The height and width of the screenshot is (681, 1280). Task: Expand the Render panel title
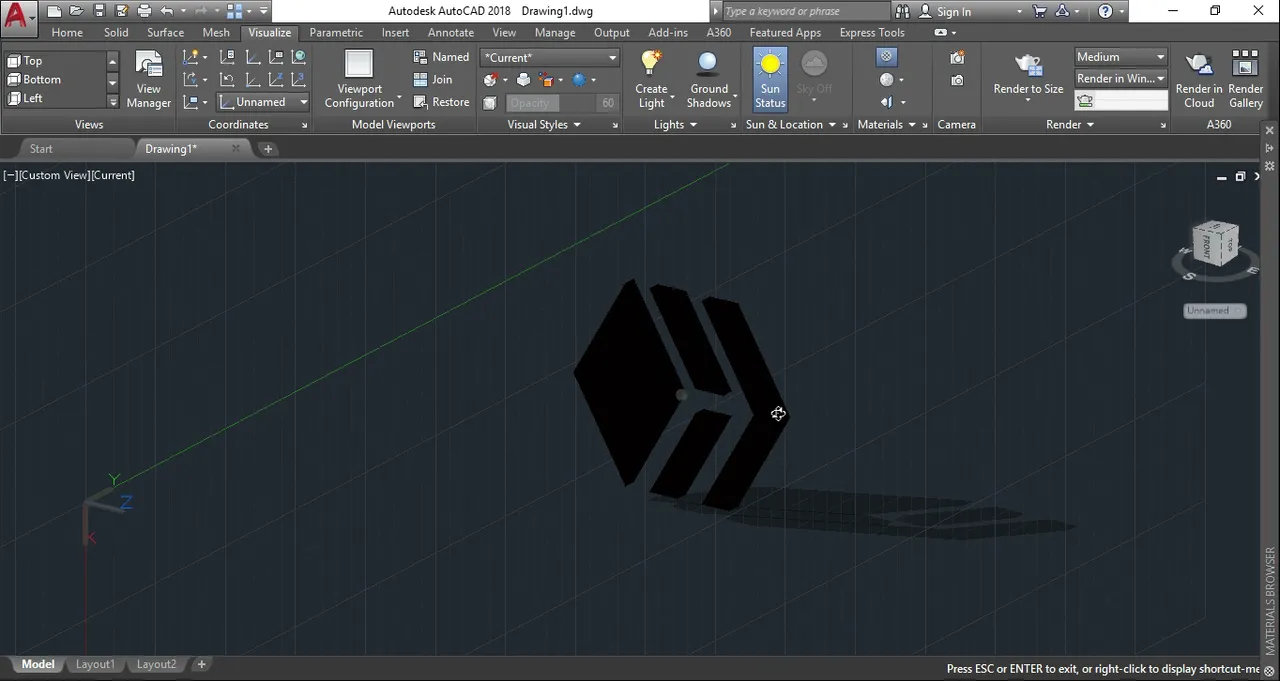(1070, 125)
